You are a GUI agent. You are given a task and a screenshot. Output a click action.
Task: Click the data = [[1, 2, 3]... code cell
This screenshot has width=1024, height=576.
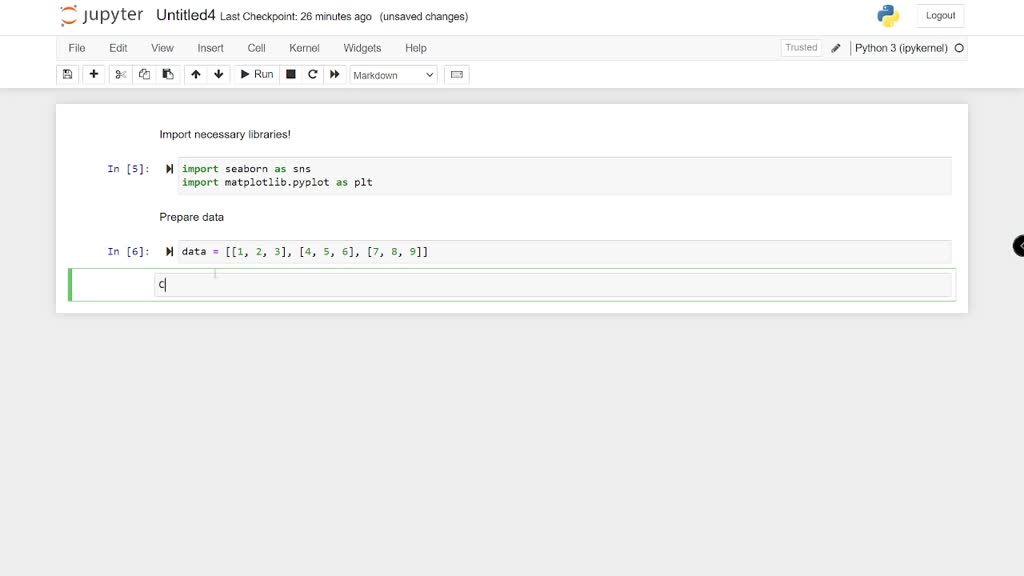coord(565,252)
